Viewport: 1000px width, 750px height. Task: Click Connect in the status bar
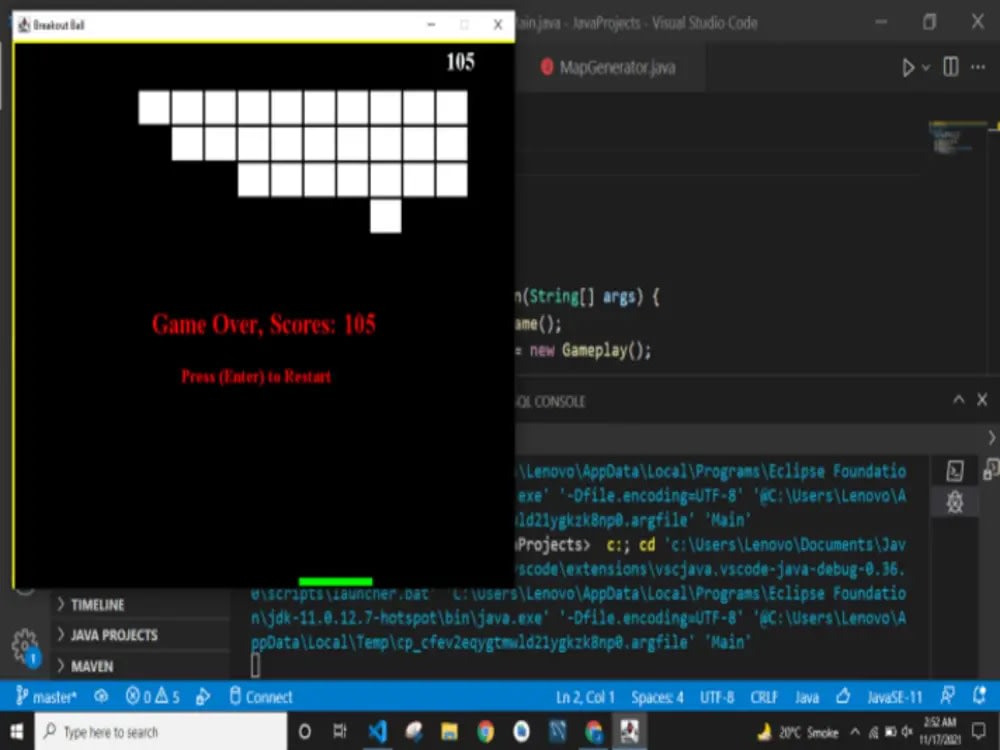260,697
